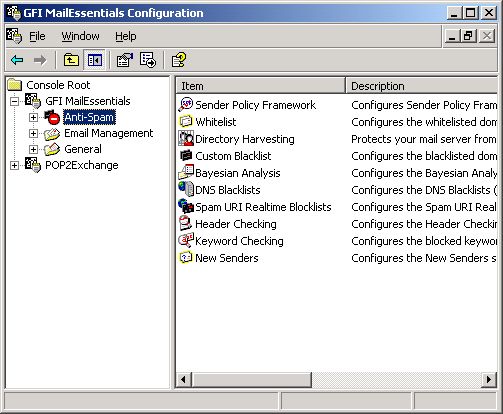Select Email Management in the tree
Viewport: 503px width, 414px height.
(109, 133)
